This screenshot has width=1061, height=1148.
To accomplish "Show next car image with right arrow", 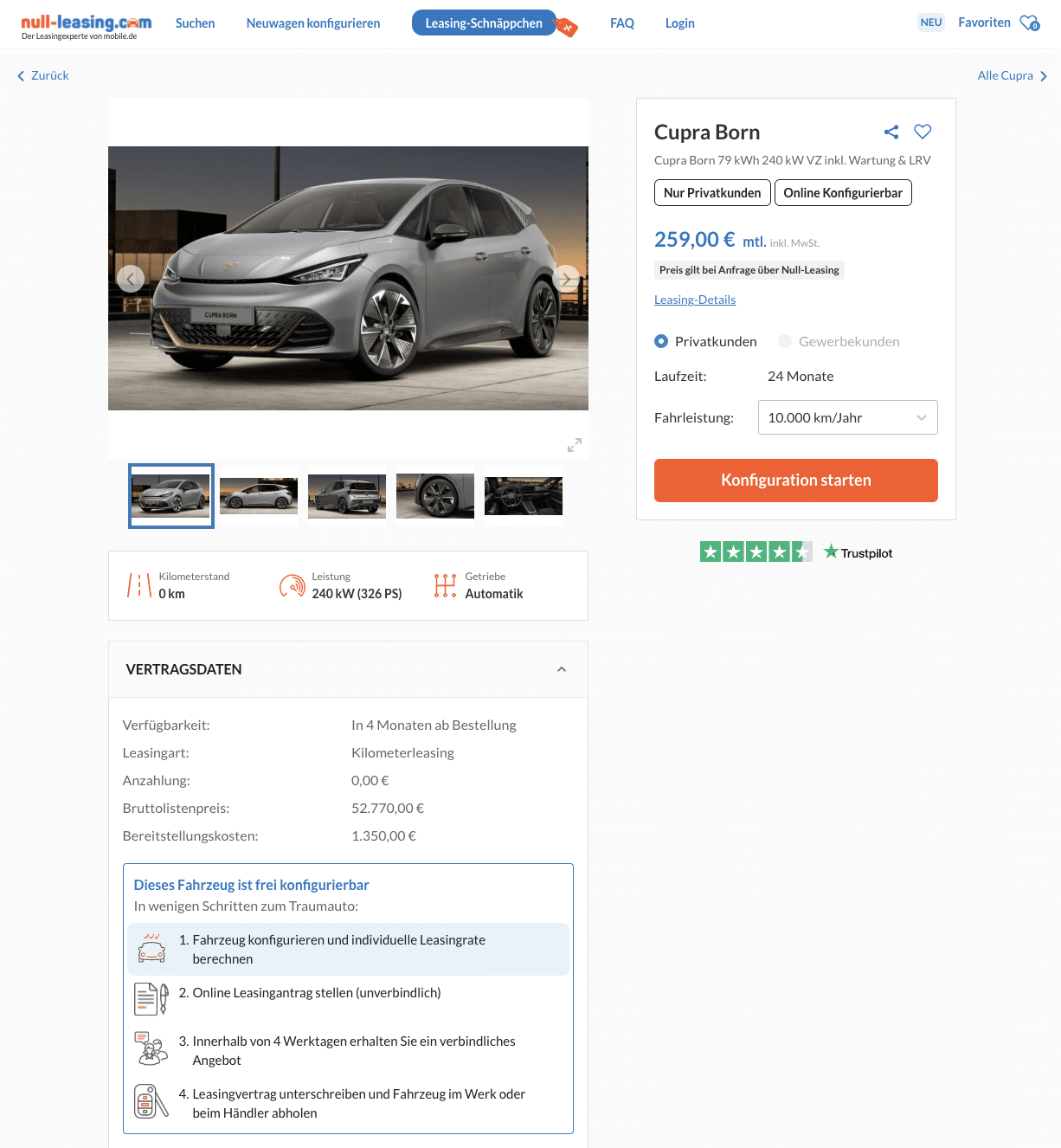I will point(566,279).
